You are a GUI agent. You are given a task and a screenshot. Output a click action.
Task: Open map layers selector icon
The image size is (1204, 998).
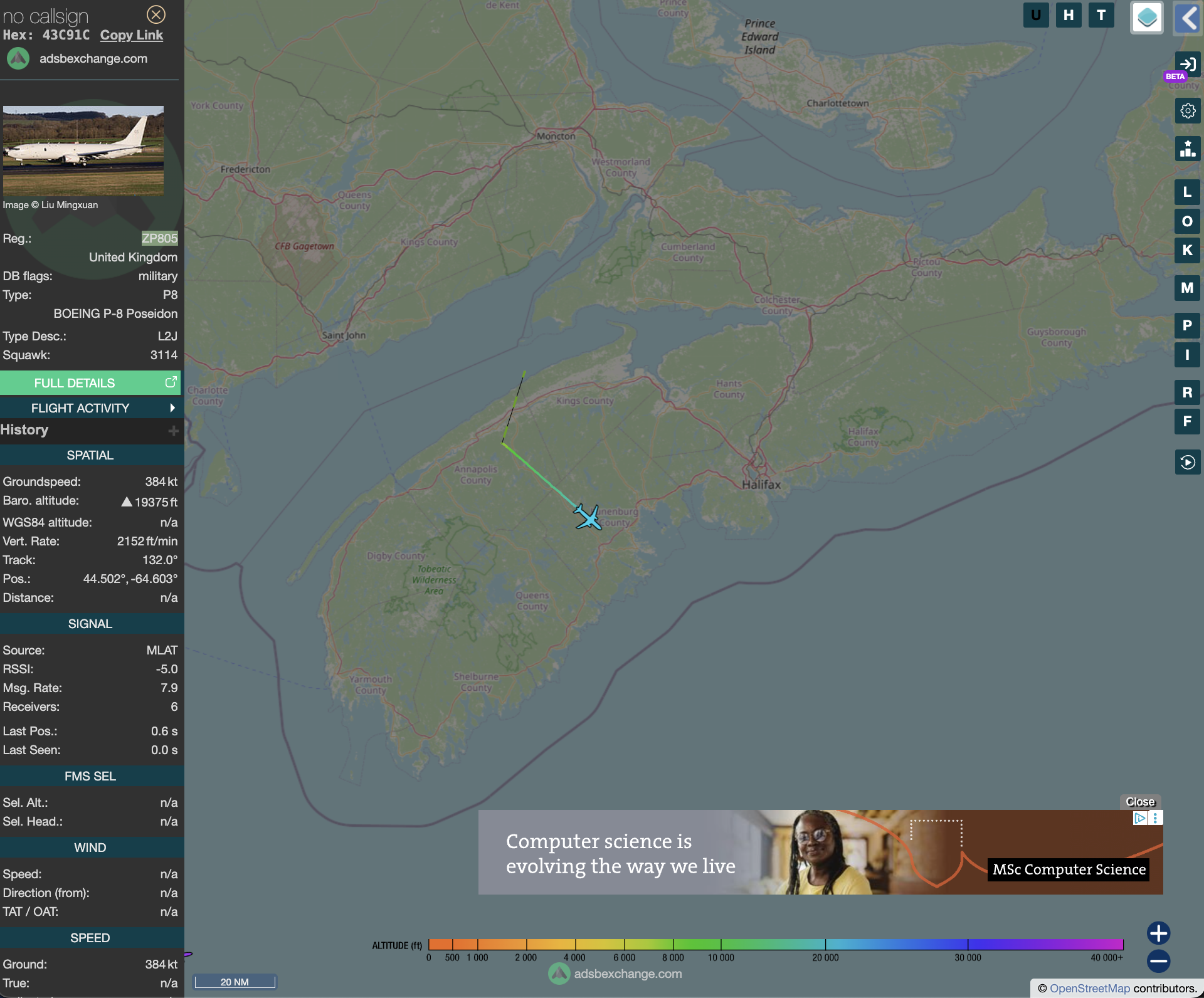pyautogui.click(x=1147, y=18)
